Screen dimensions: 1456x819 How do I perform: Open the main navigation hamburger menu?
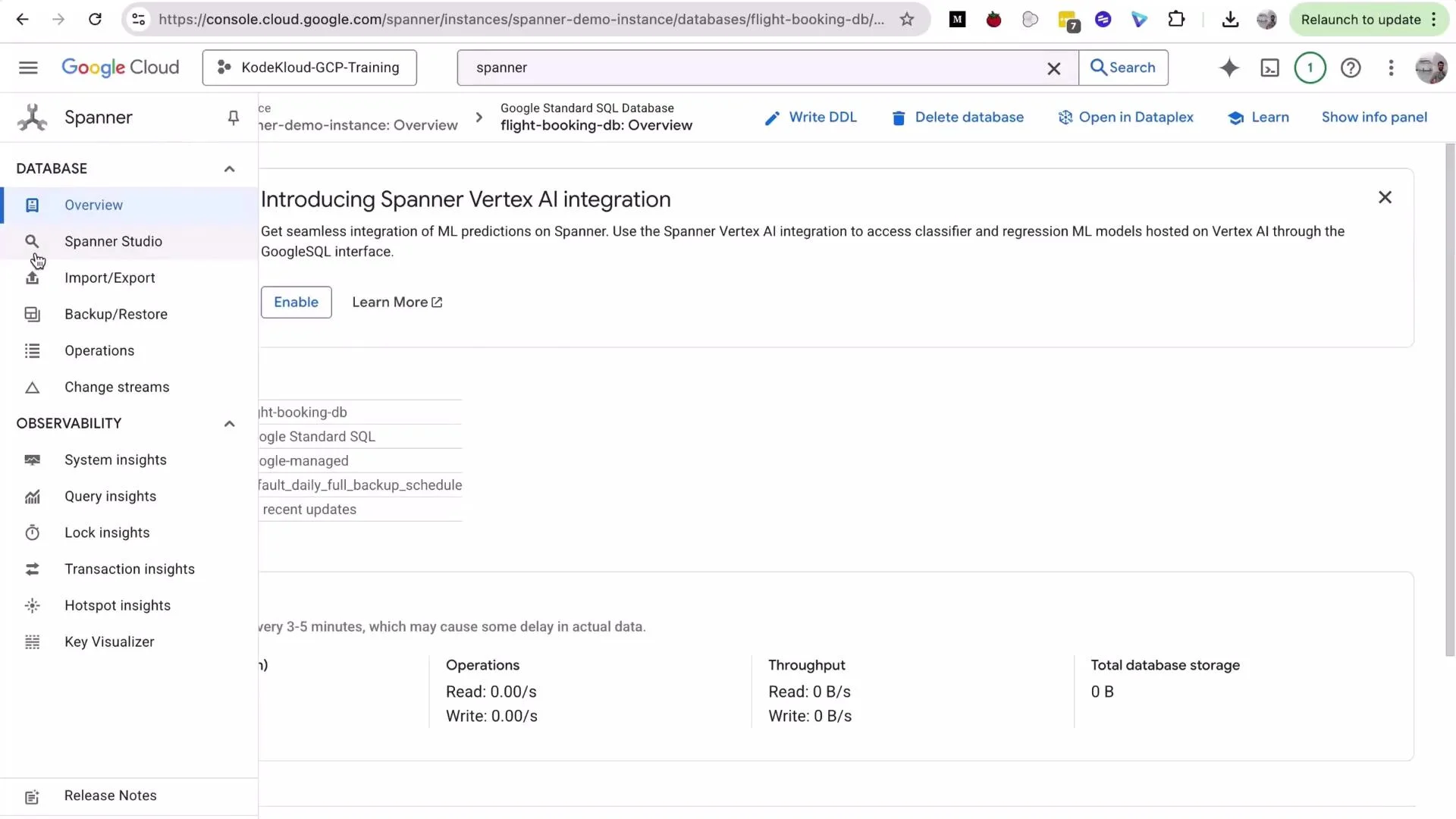(28, 67)
